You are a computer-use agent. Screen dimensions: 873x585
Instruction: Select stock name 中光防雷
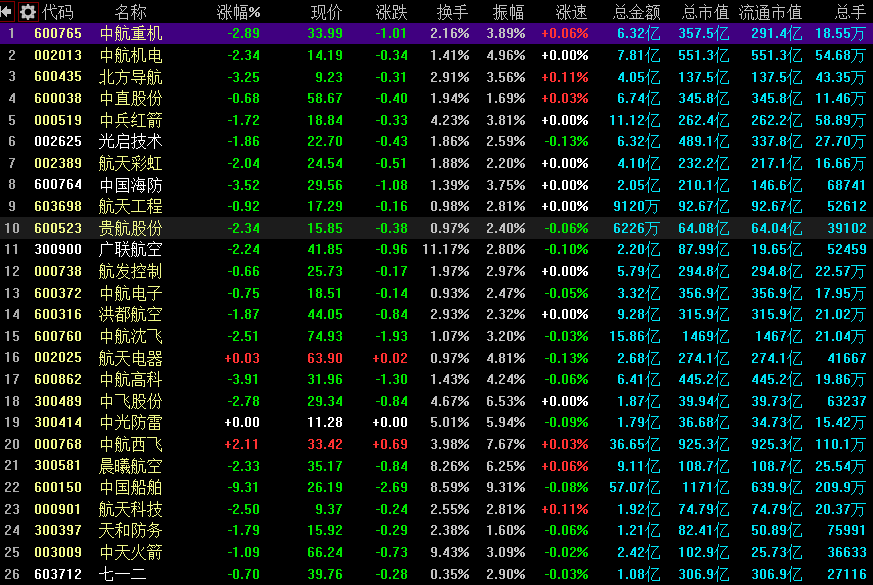click(131, 422)
